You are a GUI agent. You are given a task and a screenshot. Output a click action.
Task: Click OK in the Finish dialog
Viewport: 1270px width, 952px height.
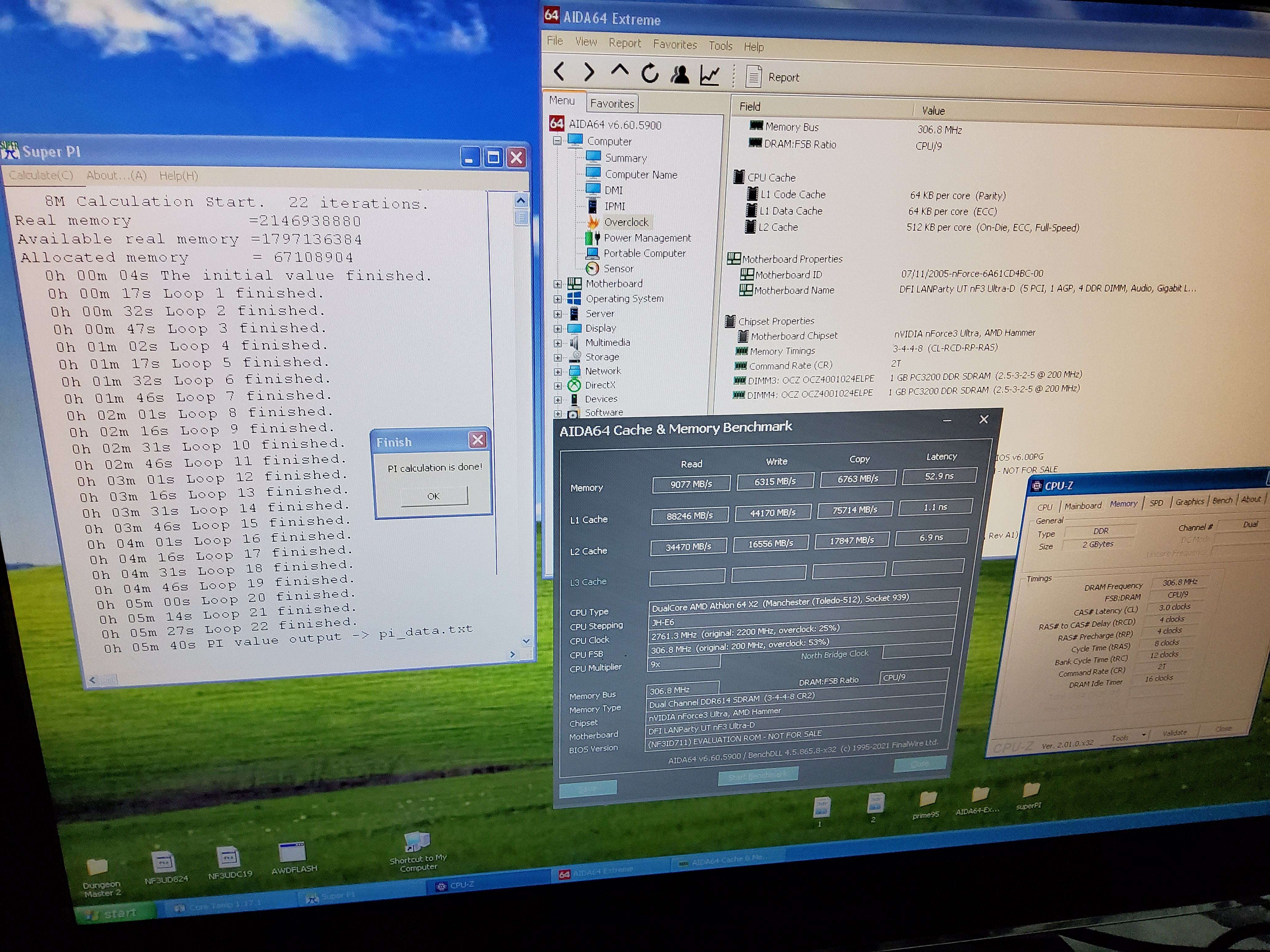click(x=433, y=496)
